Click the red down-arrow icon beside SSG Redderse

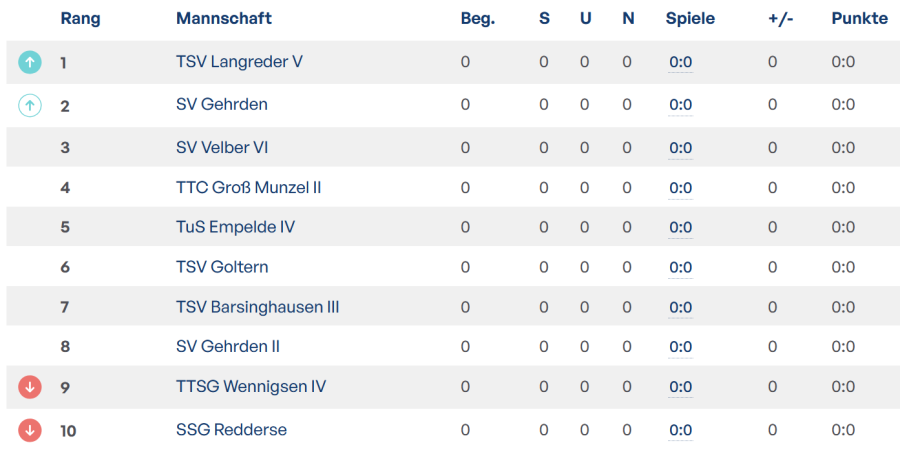point(30,430)
